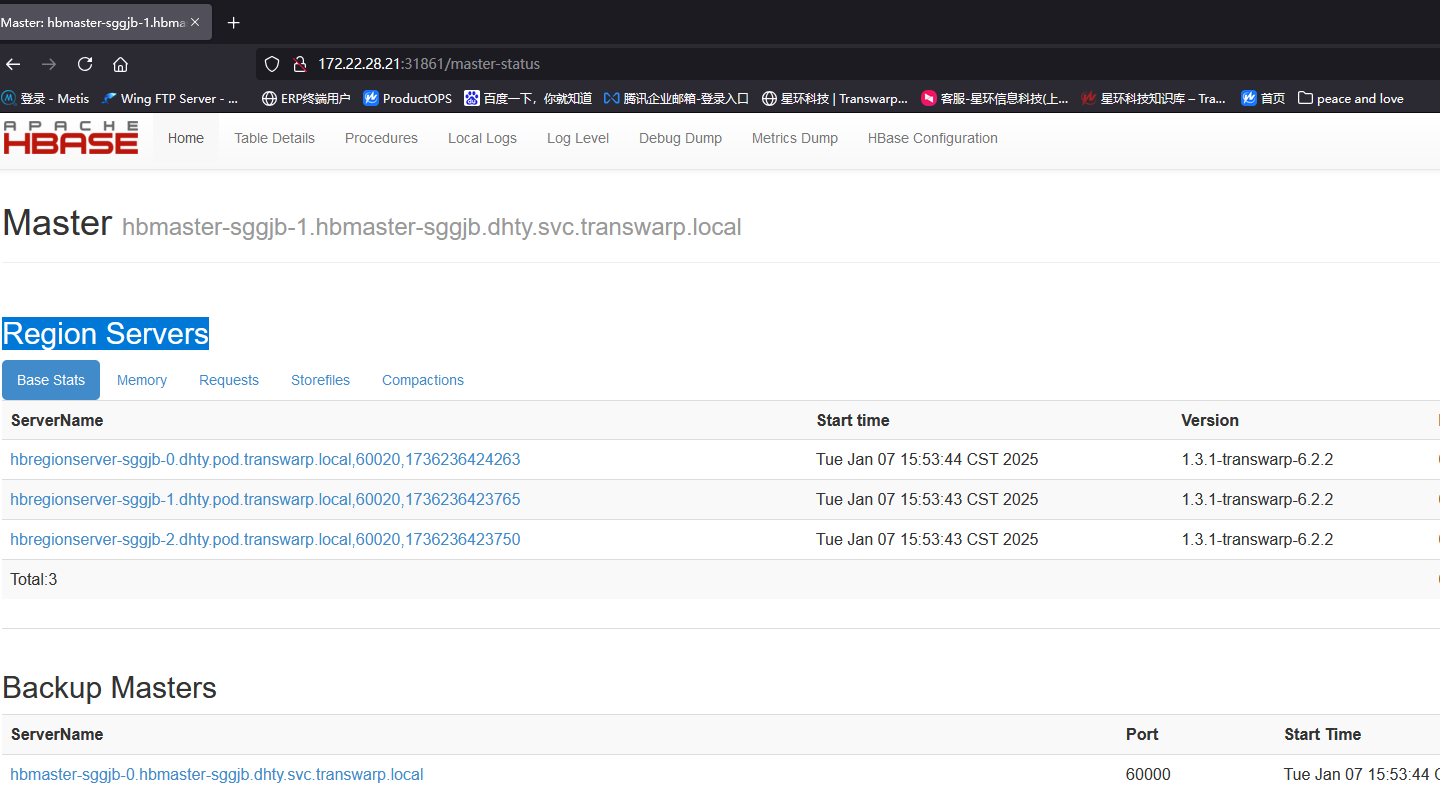
Task: Open the ProductOPS bookmark
Action: [x=407, y=98]
